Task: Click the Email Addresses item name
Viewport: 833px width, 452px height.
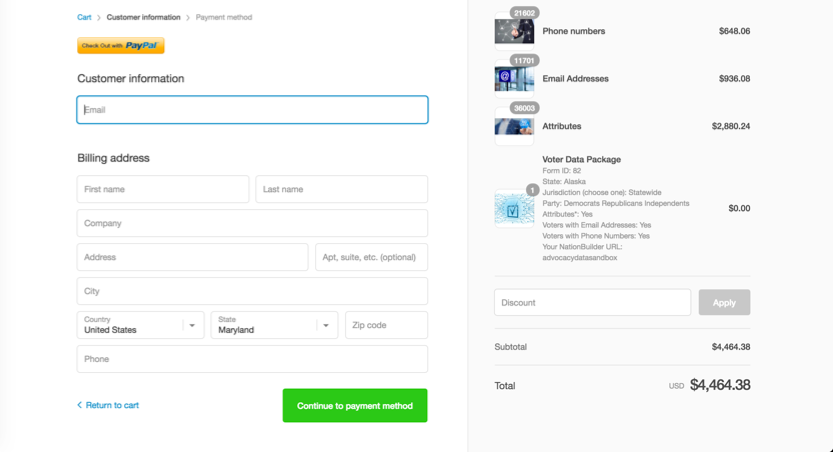Action: click(x=575, y=79)
